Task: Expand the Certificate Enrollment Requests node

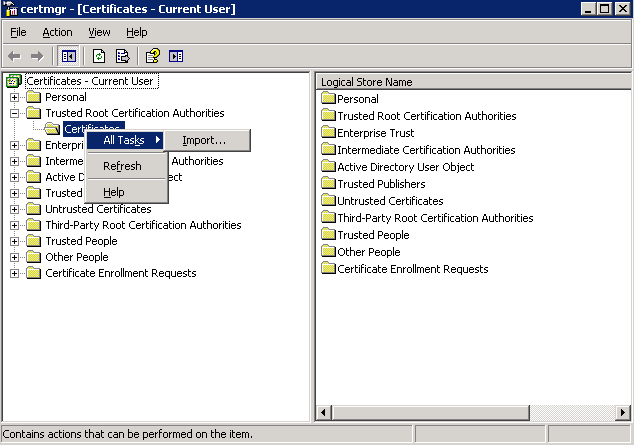Action: (x=14, y=273)
